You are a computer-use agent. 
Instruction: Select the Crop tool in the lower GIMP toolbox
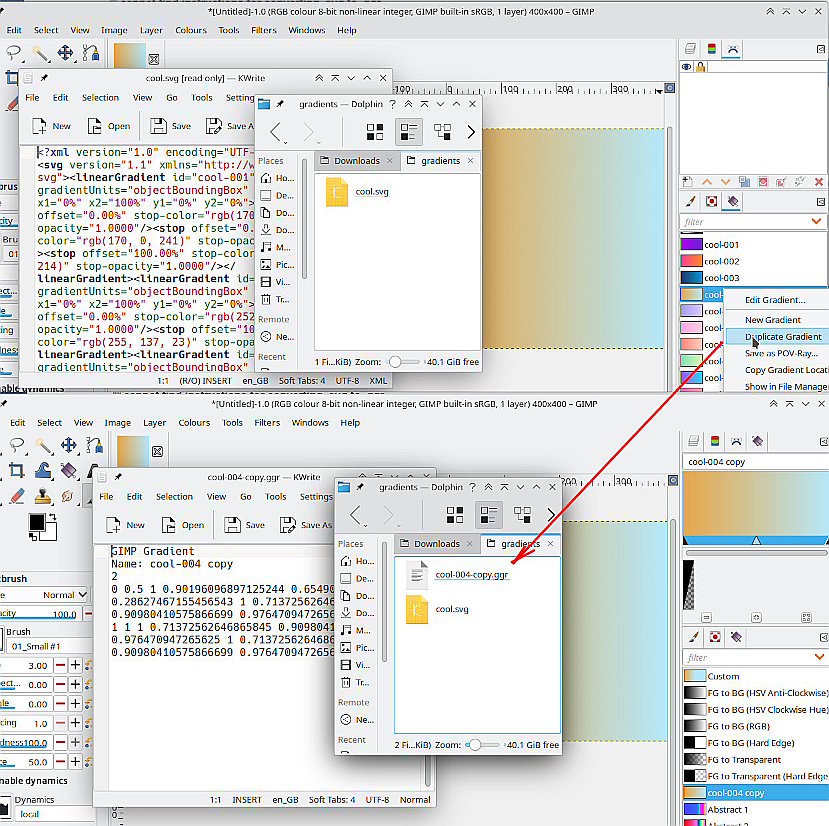coord(16,470)
